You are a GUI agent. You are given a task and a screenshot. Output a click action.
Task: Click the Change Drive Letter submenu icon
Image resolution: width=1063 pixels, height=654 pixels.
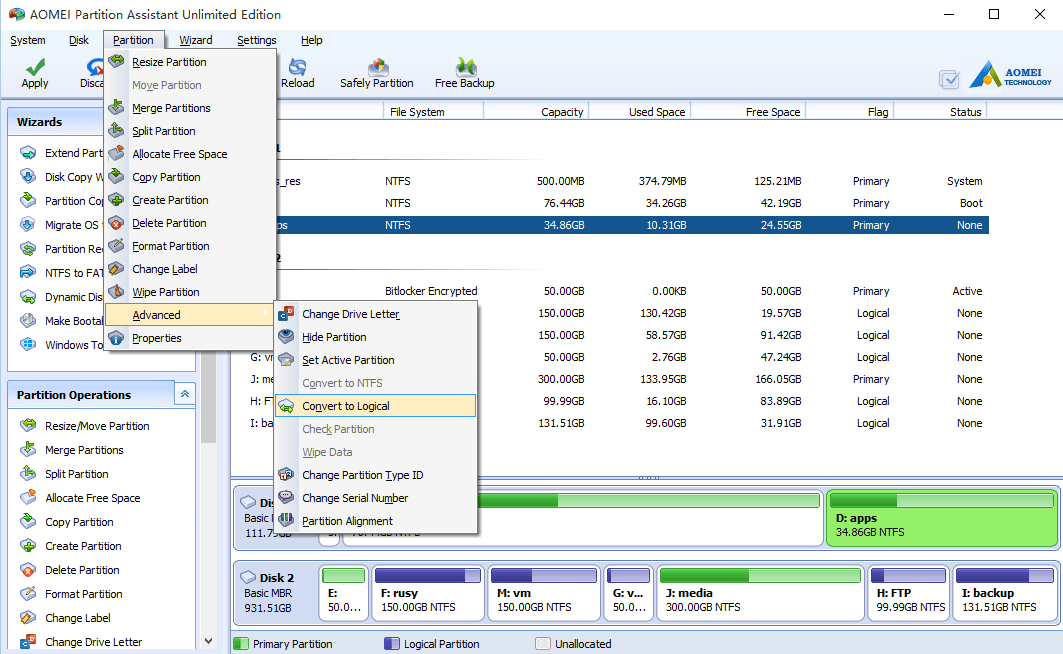[x=287, y=313]
